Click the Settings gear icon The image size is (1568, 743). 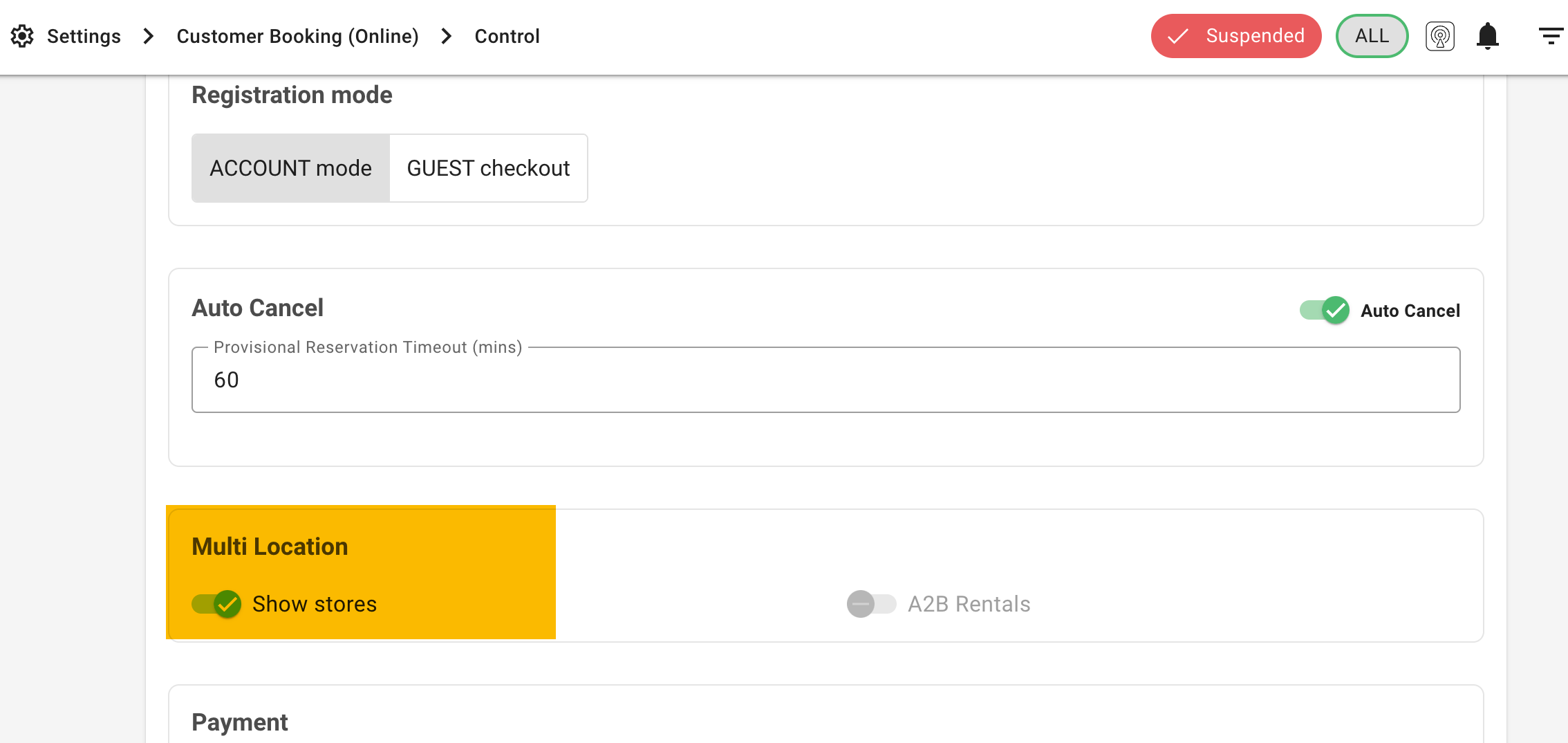pos(22,36)
